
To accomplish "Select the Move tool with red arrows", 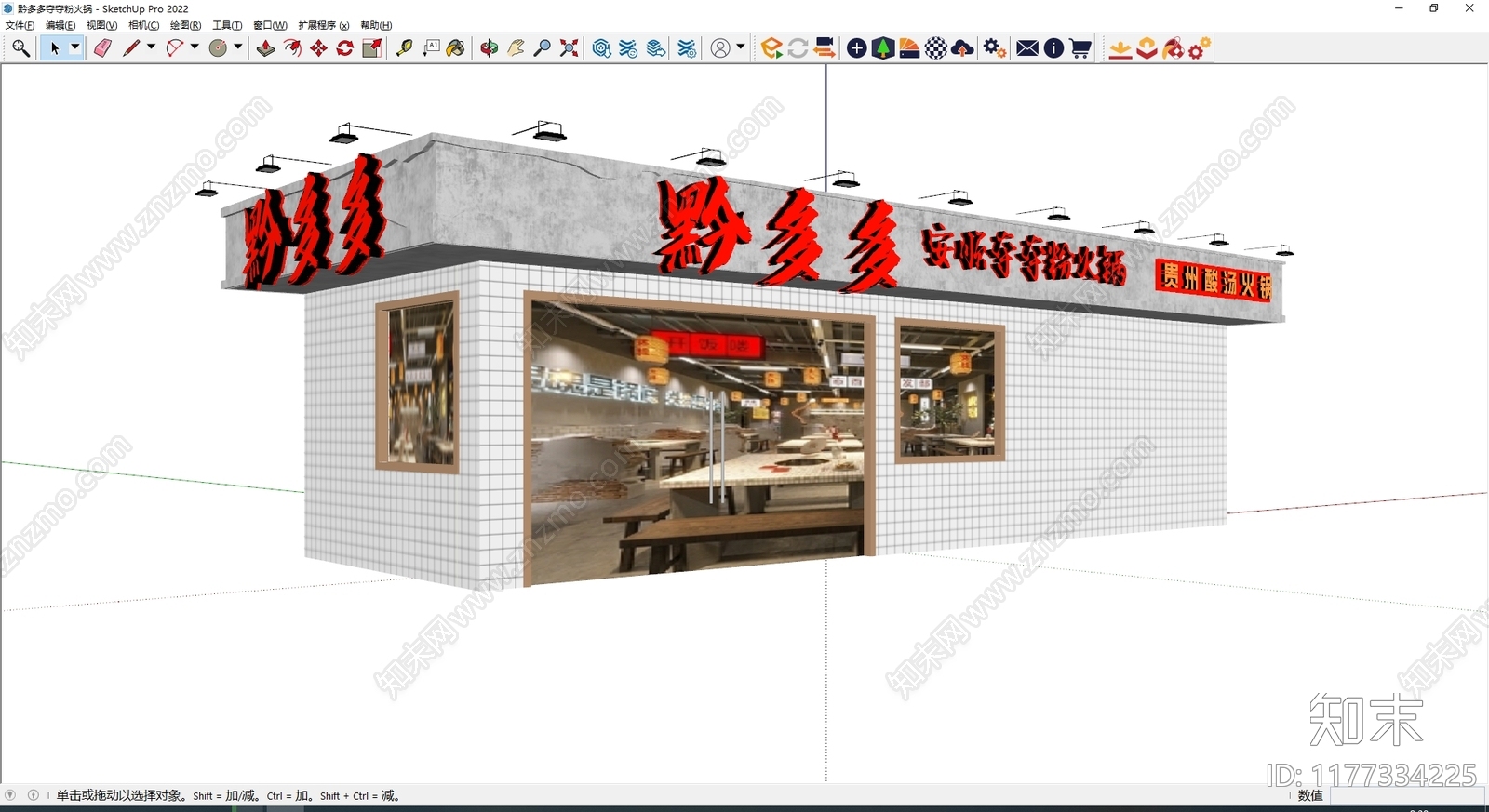I will point(318,48).
